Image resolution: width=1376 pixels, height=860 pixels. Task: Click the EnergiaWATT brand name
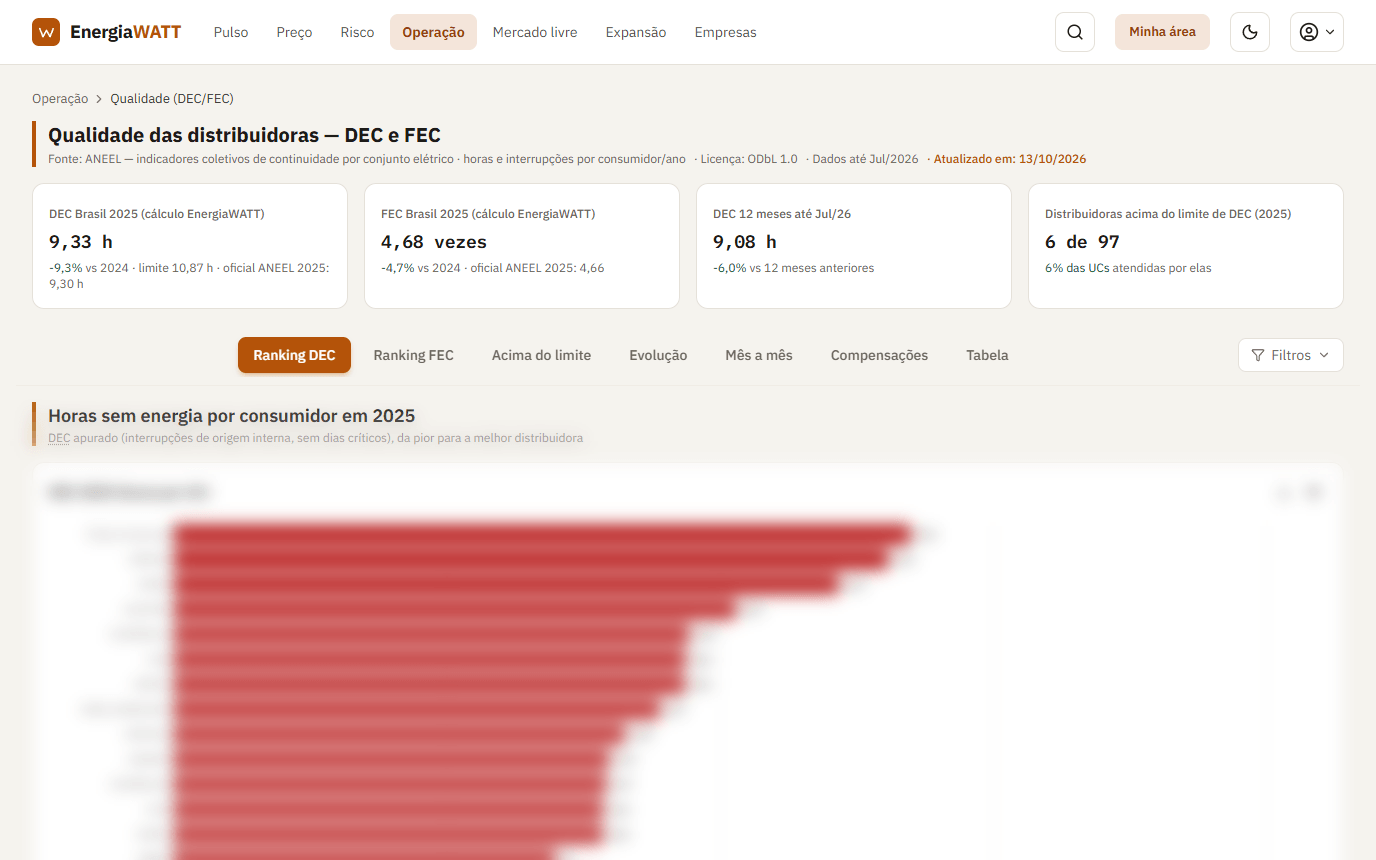coord(126,32)
